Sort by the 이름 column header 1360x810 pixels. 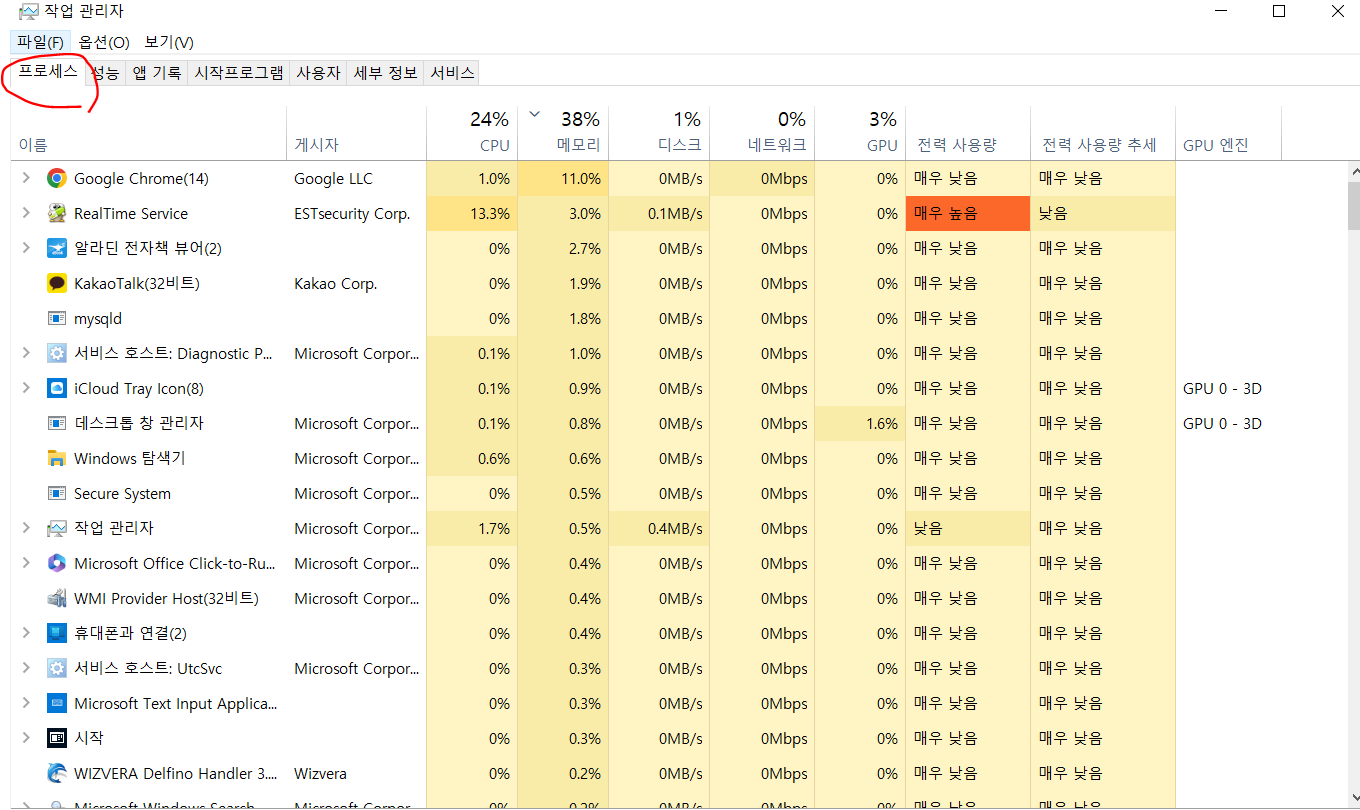coord(148,133)
